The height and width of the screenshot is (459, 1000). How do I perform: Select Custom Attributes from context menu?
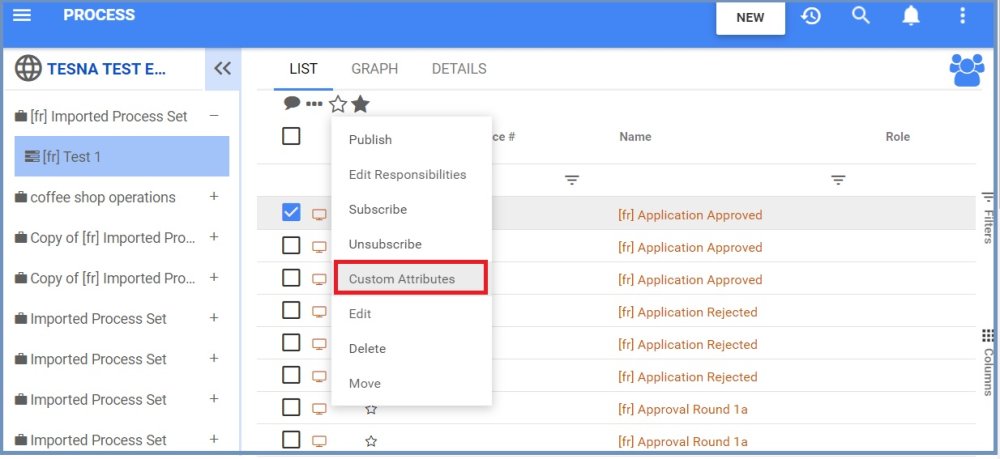[402, 279]
